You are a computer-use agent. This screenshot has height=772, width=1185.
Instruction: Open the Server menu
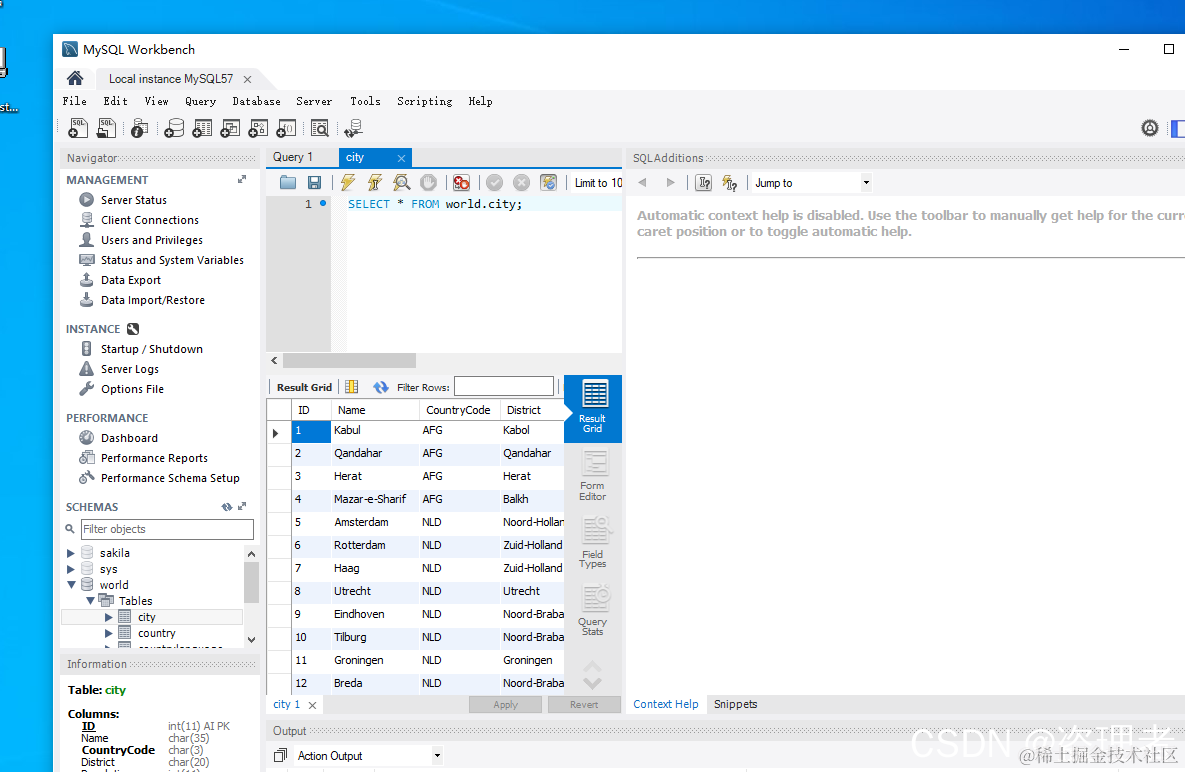coord(314,101)
